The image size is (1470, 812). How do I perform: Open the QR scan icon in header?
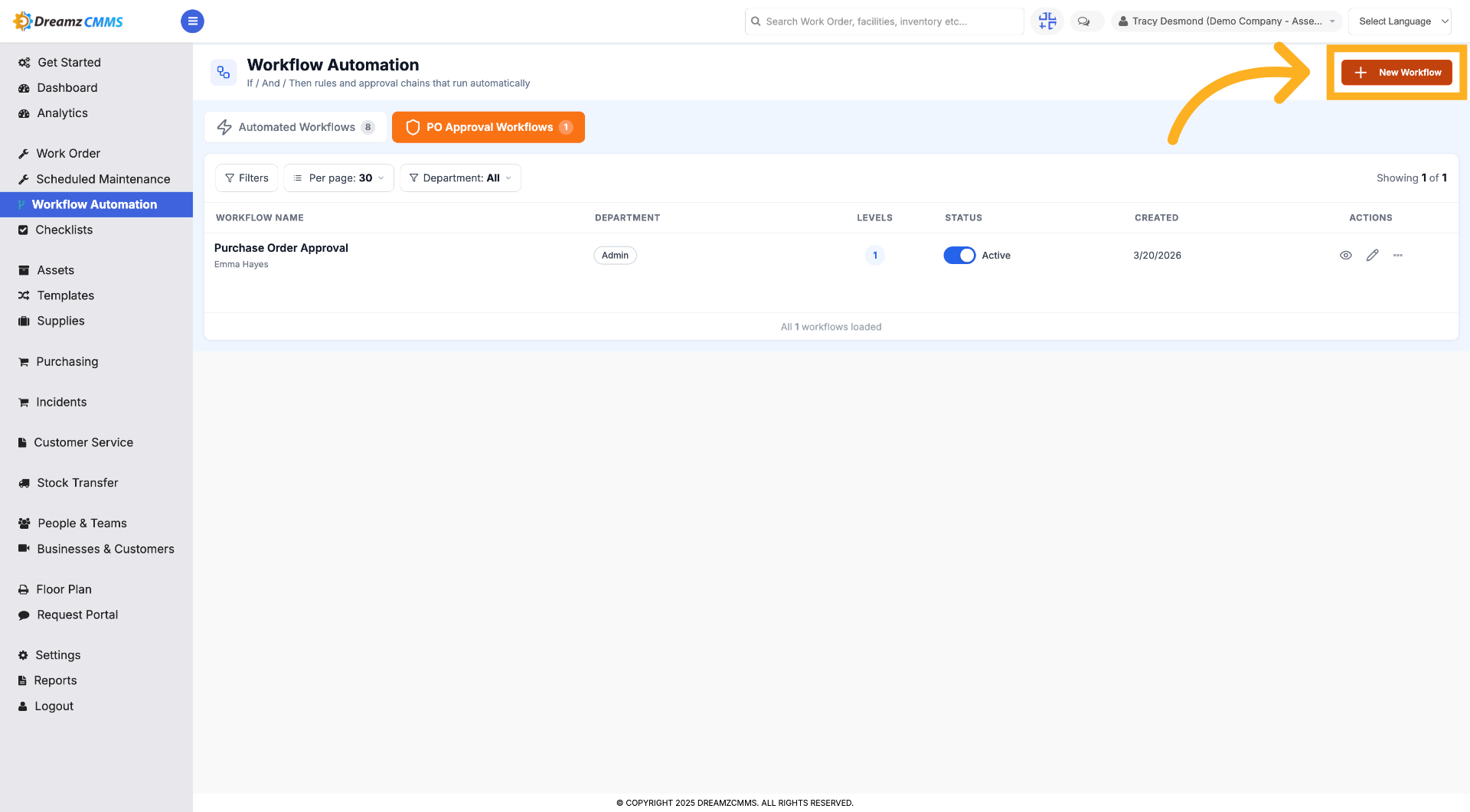(1047, 21)
